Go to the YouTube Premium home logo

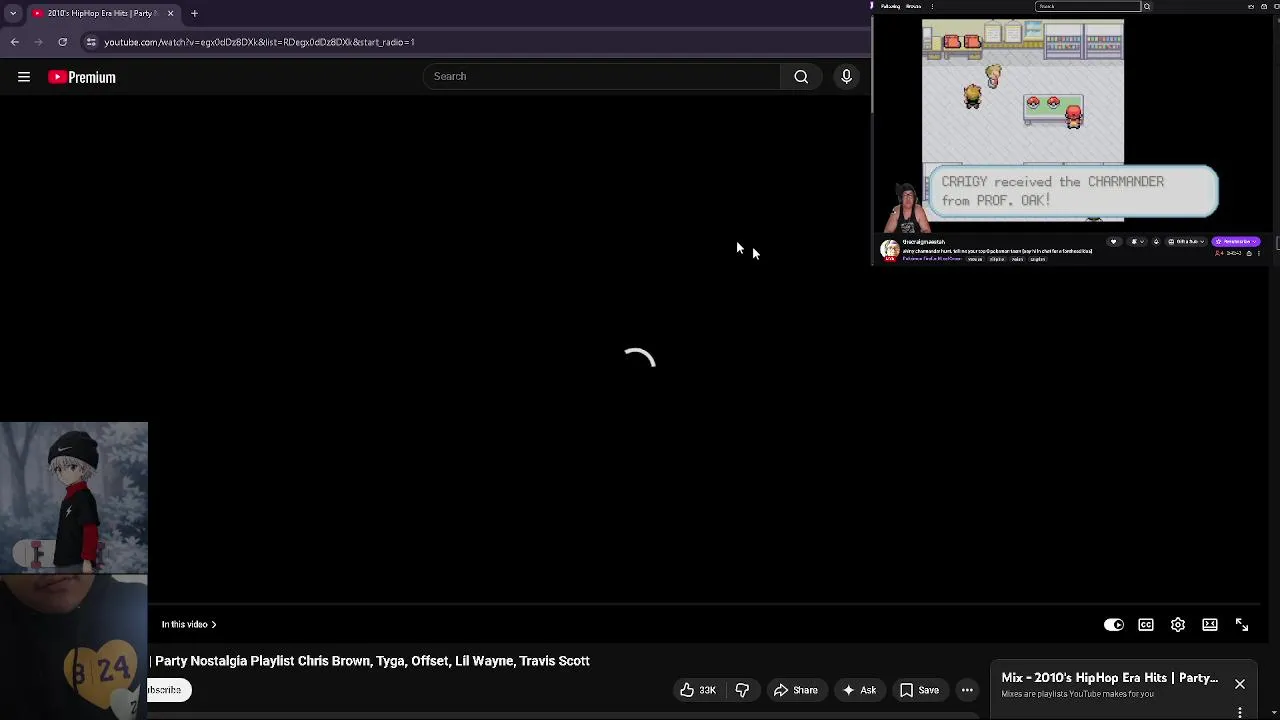pos(82,77)
